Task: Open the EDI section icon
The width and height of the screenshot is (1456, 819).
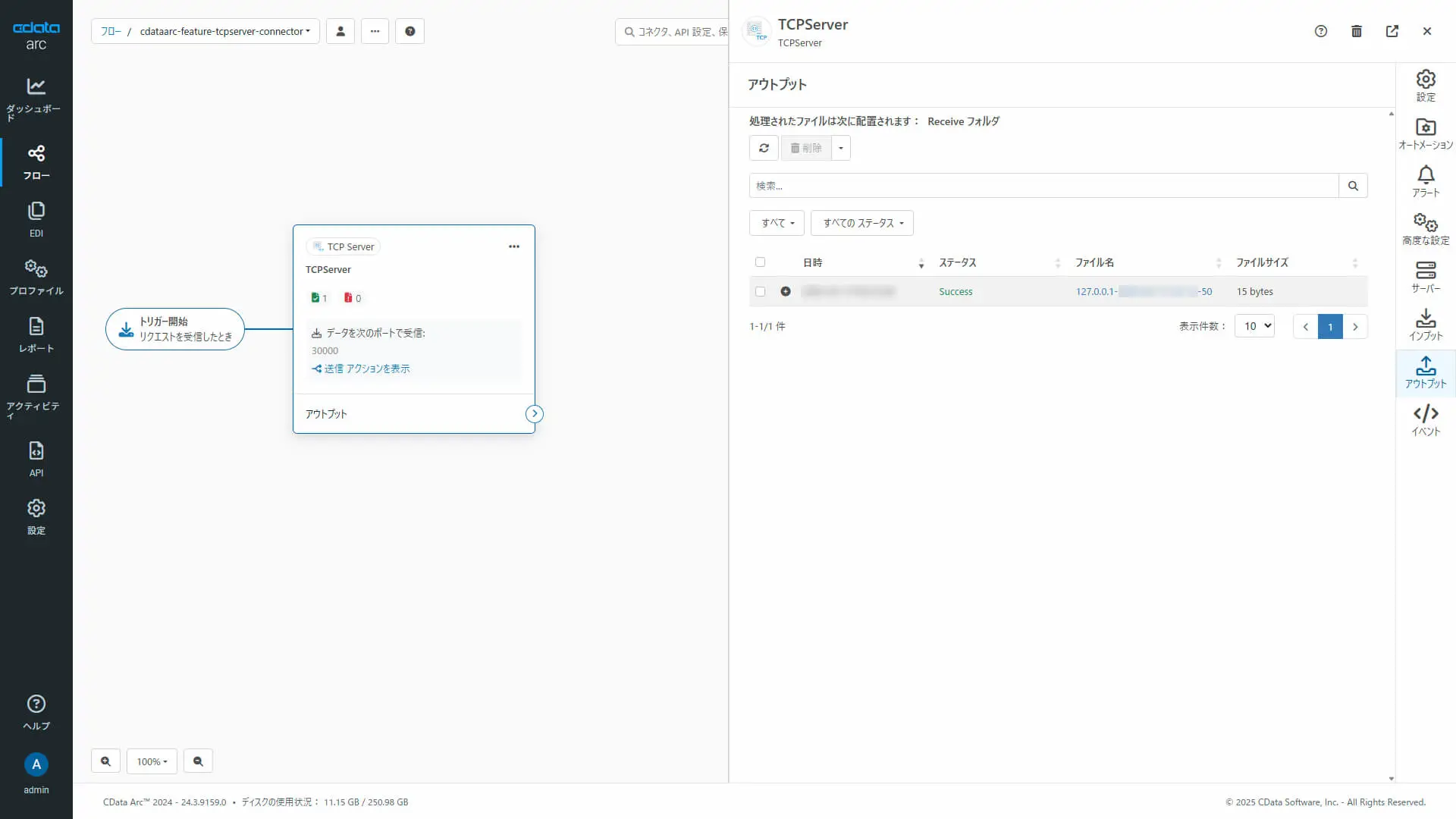Action: click(36, 218)
